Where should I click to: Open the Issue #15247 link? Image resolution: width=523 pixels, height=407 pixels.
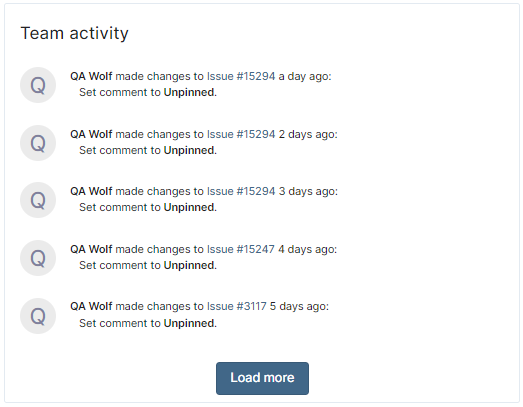coord(241,249)
